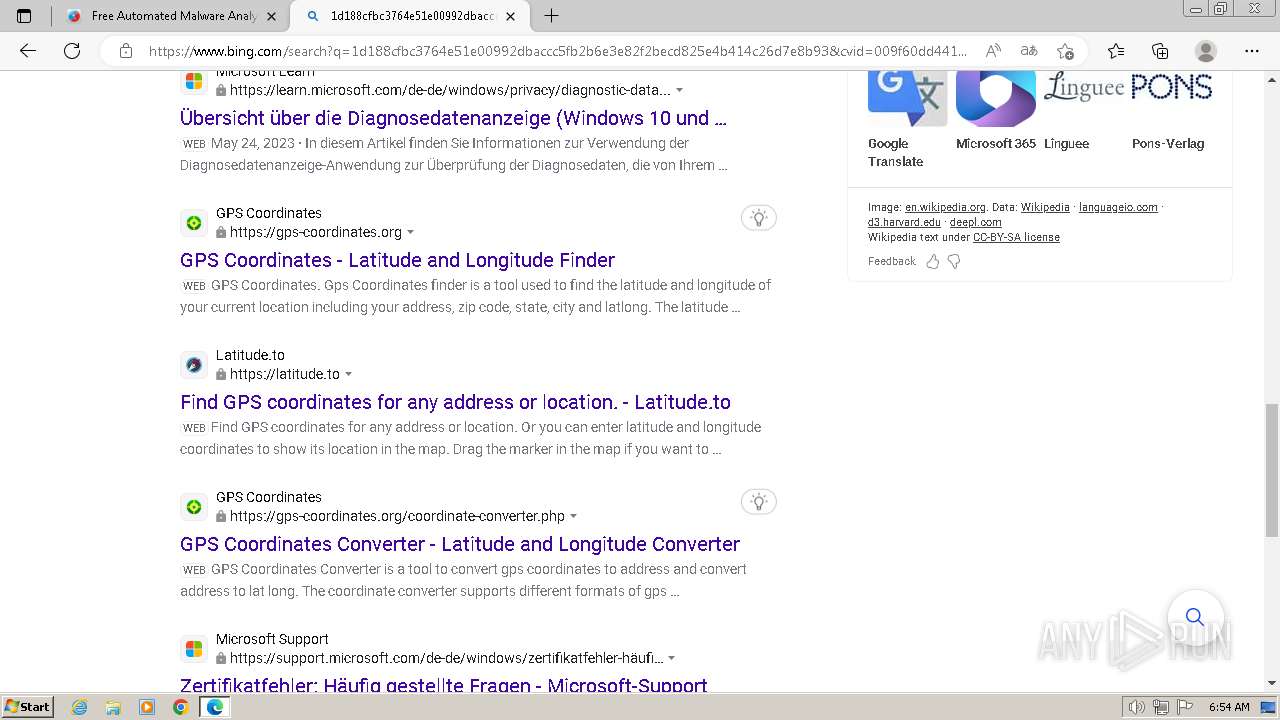Open the Windows Start menu
Viewport: 1280px width, 720px height.
pyautogui.click(x=28, y=707)
